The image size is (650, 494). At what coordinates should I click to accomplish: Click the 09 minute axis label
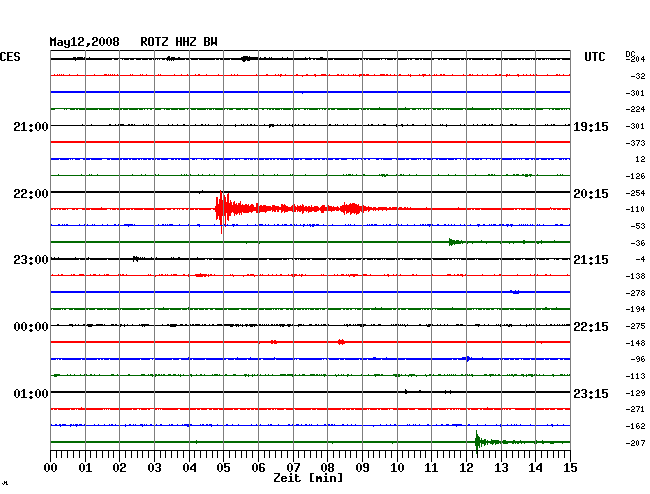coord(362,467)
